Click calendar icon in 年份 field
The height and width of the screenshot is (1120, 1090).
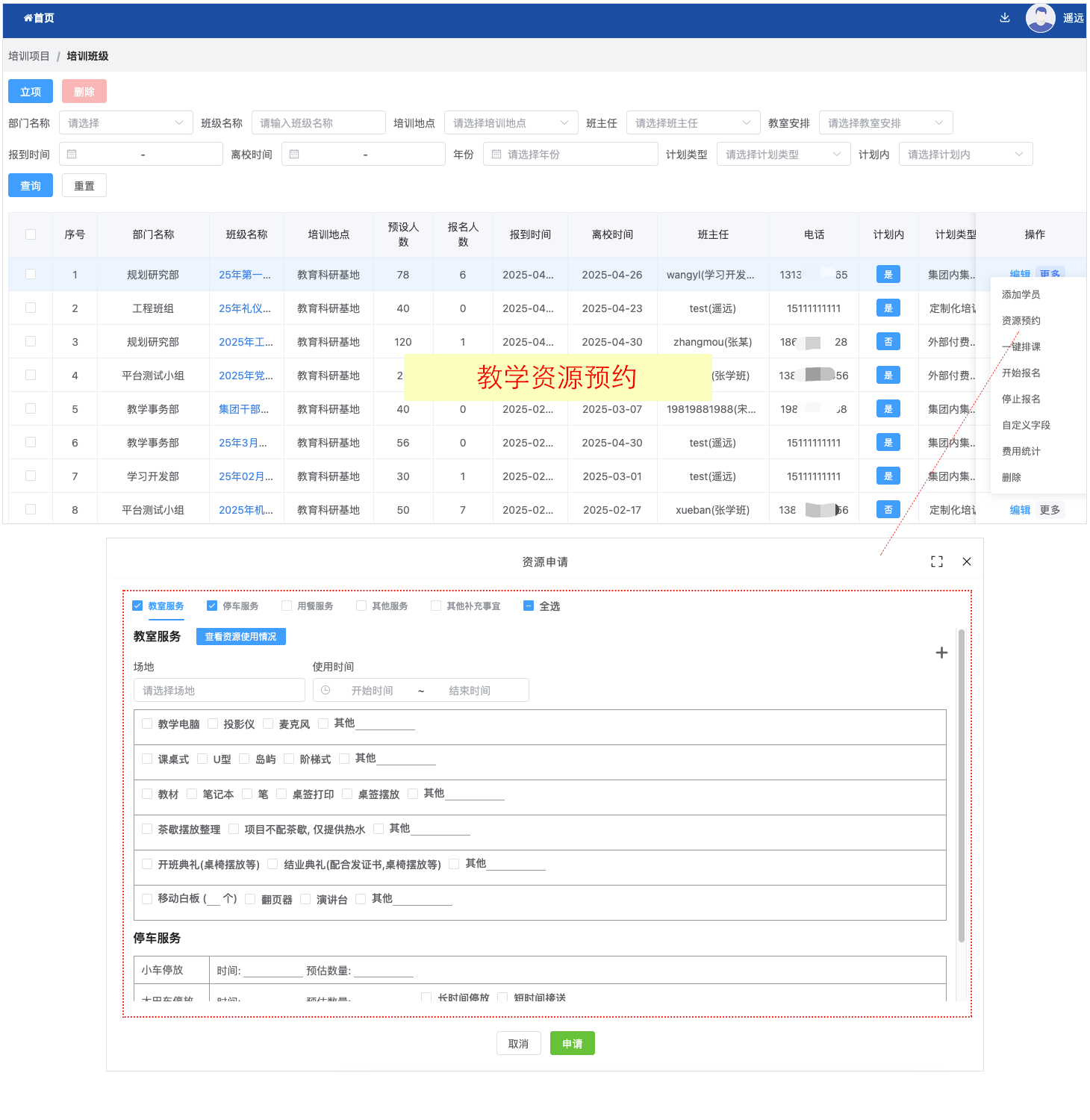496,155
